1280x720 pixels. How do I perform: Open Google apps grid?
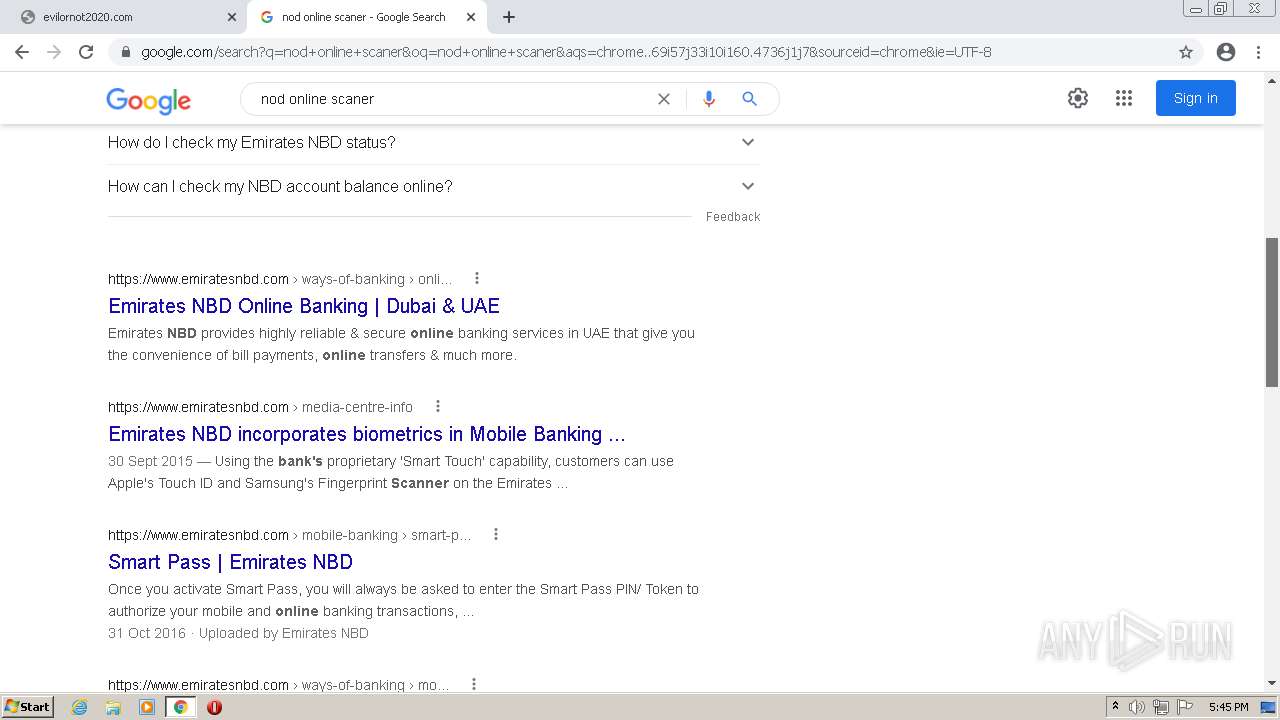coord(1124,98)
